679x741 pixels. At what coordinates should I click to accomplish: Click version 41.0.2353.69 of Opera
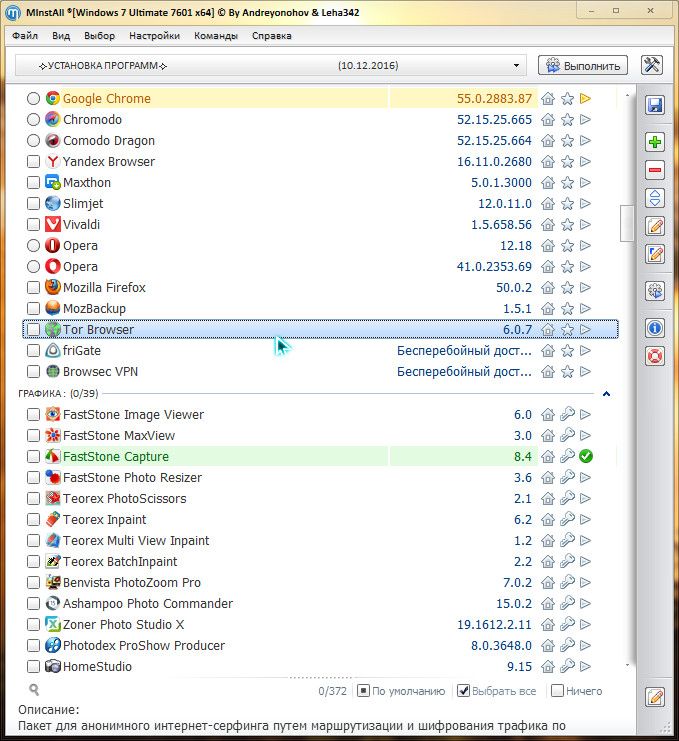point(494,267)
